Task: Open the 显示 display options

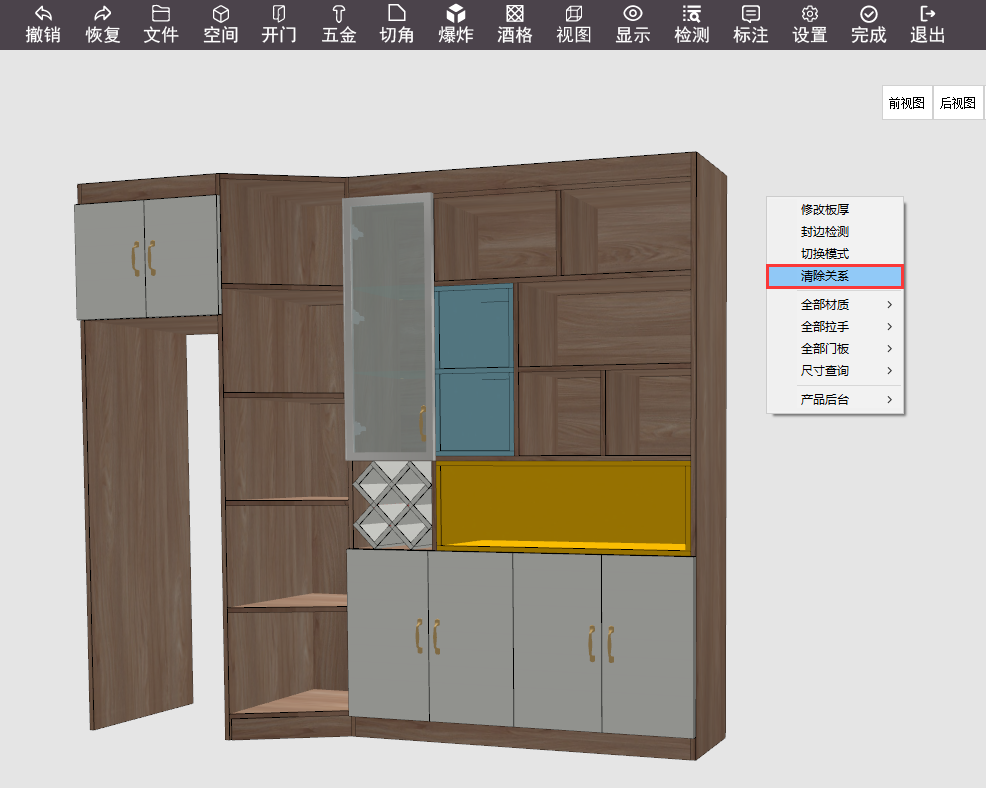Action: click(633, 25)
